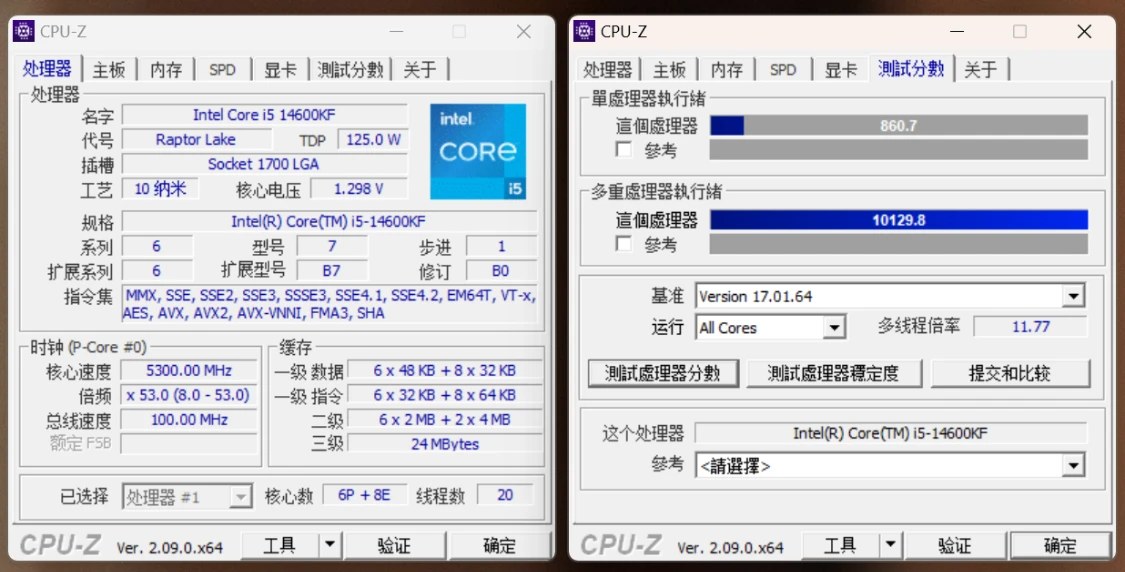
Task: Switch to 关于 tab in right window
Action: click(980, 70)
